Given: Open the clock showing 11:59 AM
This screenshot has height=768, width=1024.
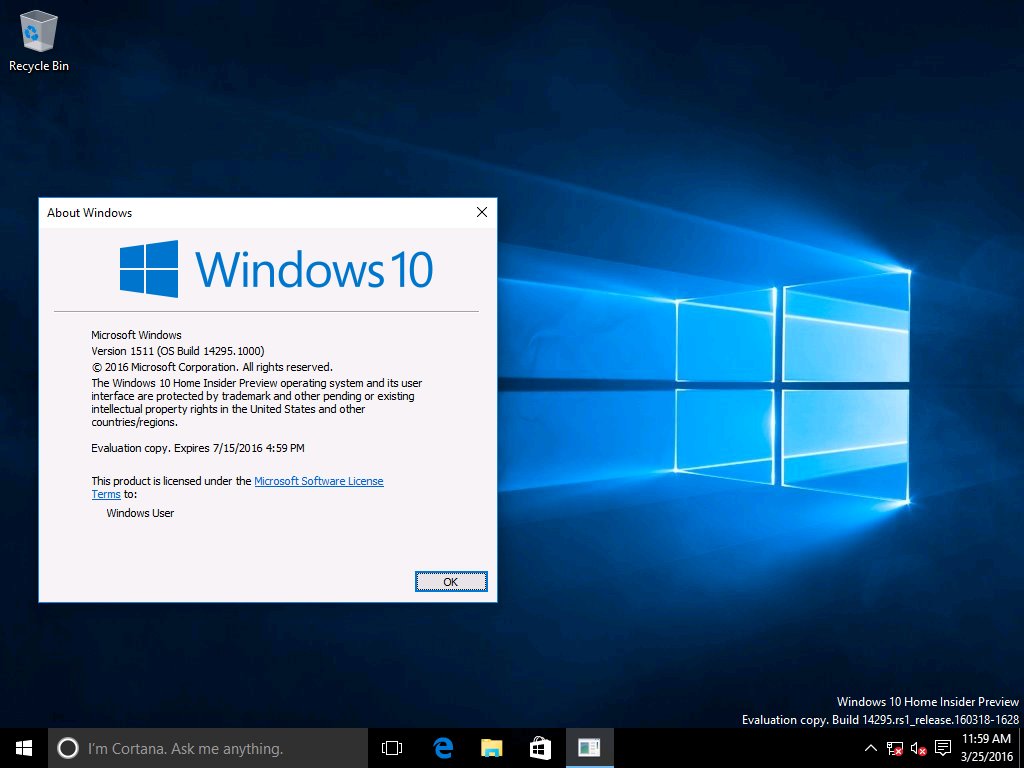Looking at the screenshot, I should 986,748.
